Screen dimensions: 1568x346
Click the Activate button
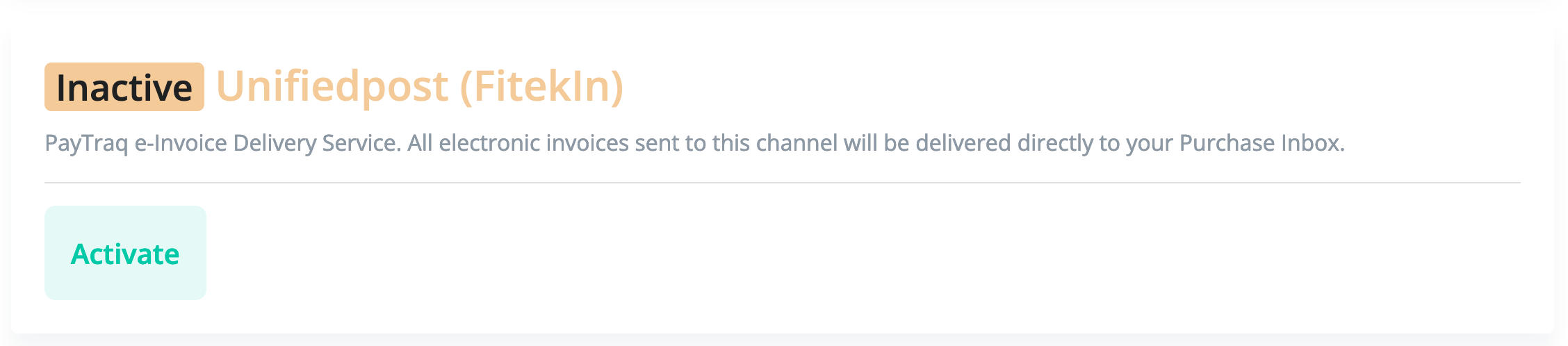point(125,254)
